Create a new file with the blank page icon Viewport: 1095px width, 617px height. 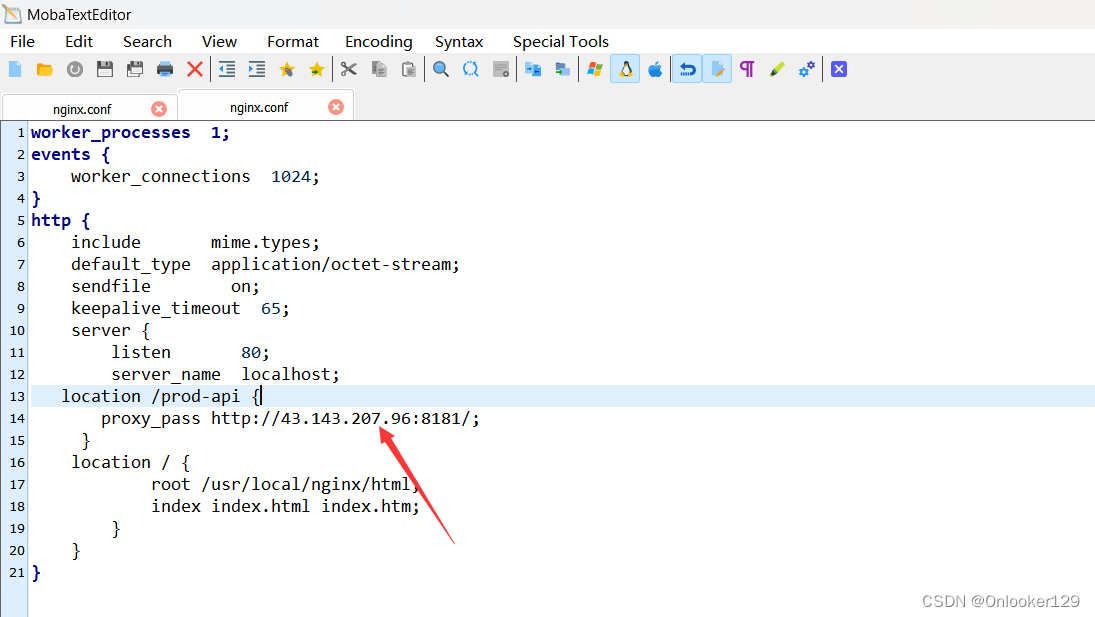click(15, 69)
